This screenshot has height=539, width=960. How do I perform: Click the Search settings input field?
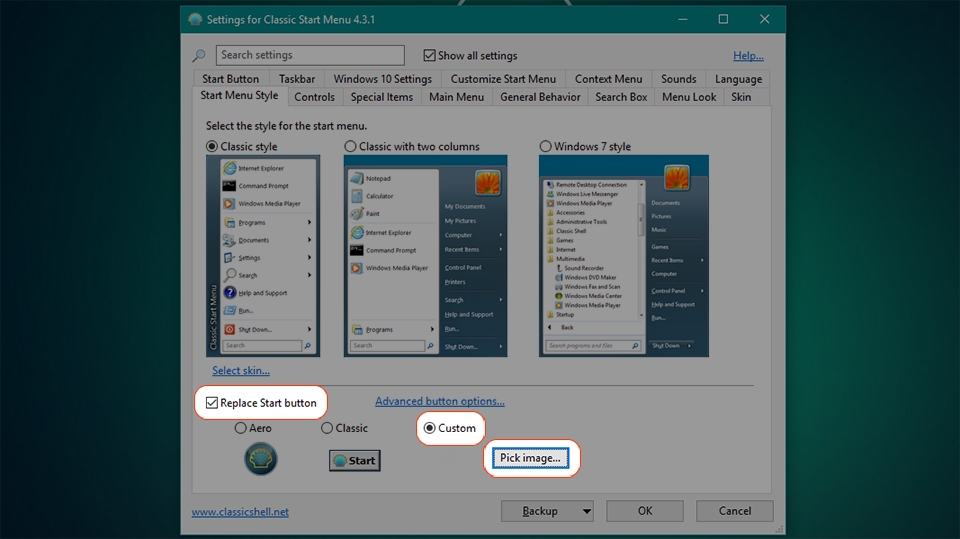point(310,55)
